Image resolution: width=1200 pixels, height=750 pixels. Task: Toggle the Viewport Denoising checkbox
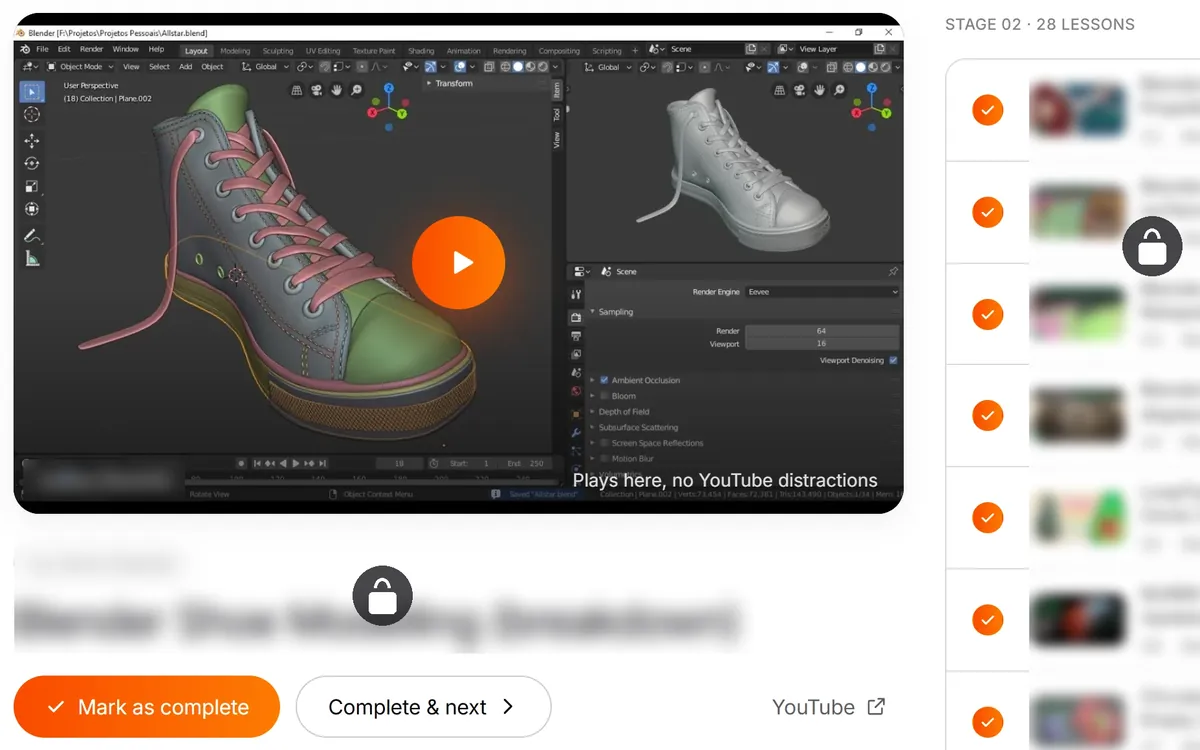[x=893, y=360]
